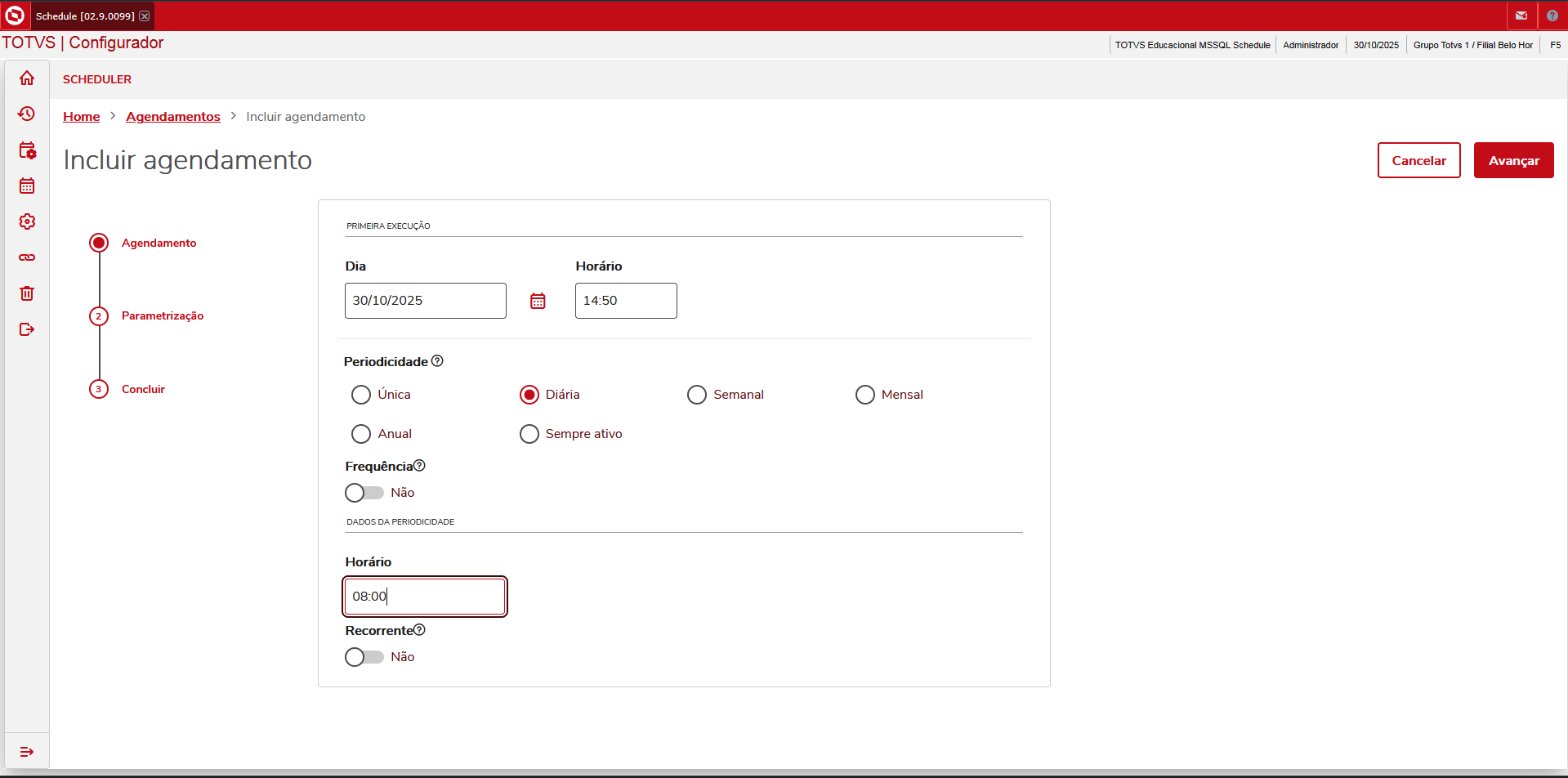Open the Home icon in sidebar
Screen dimensions: 1568x778
tap(27, 78)
